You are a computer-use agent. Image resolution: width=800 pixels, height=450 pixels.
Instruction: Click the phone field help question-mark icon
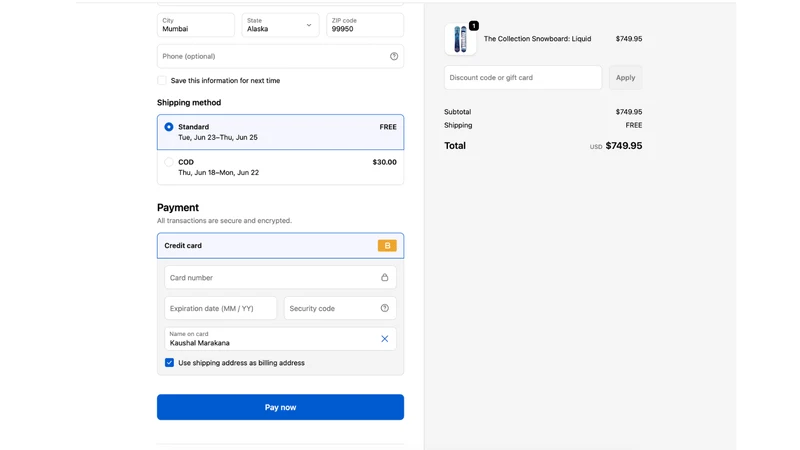pyautogui.click(x=394, y=56)
